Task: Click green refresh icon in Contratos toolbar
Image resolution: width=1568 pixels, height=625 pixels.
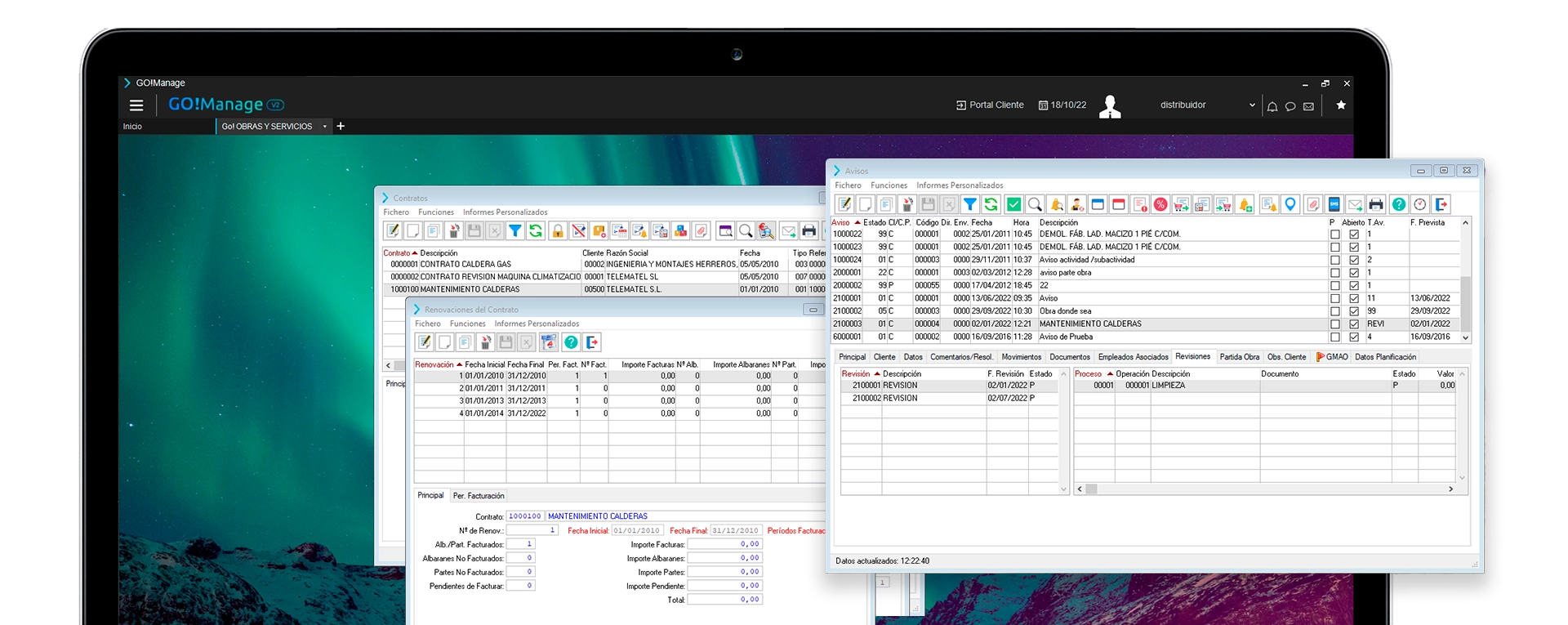Action: [536, 231]
